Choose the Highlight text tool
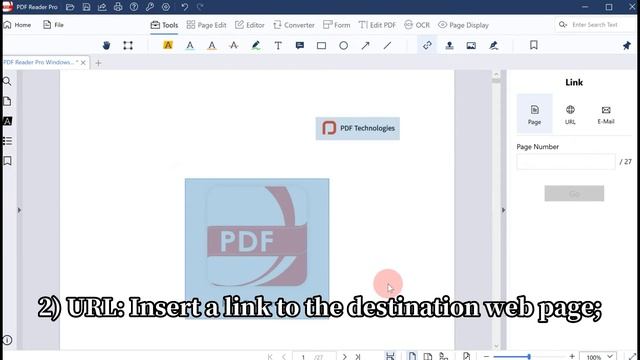 coord(168,45)
